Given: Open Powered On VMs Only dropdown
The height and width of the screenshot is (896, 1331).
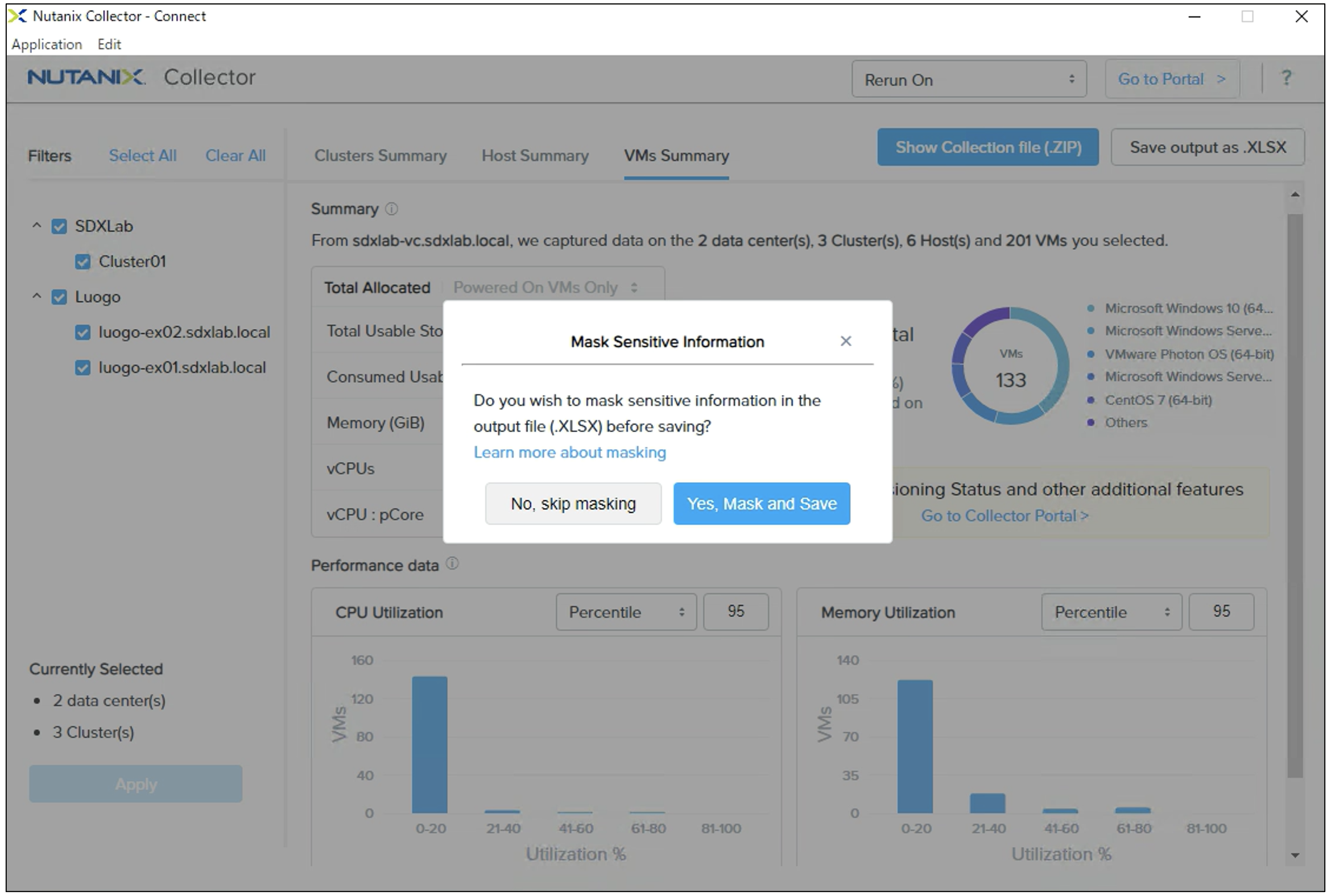Looking at the screenshot, I should coord(545,288).
